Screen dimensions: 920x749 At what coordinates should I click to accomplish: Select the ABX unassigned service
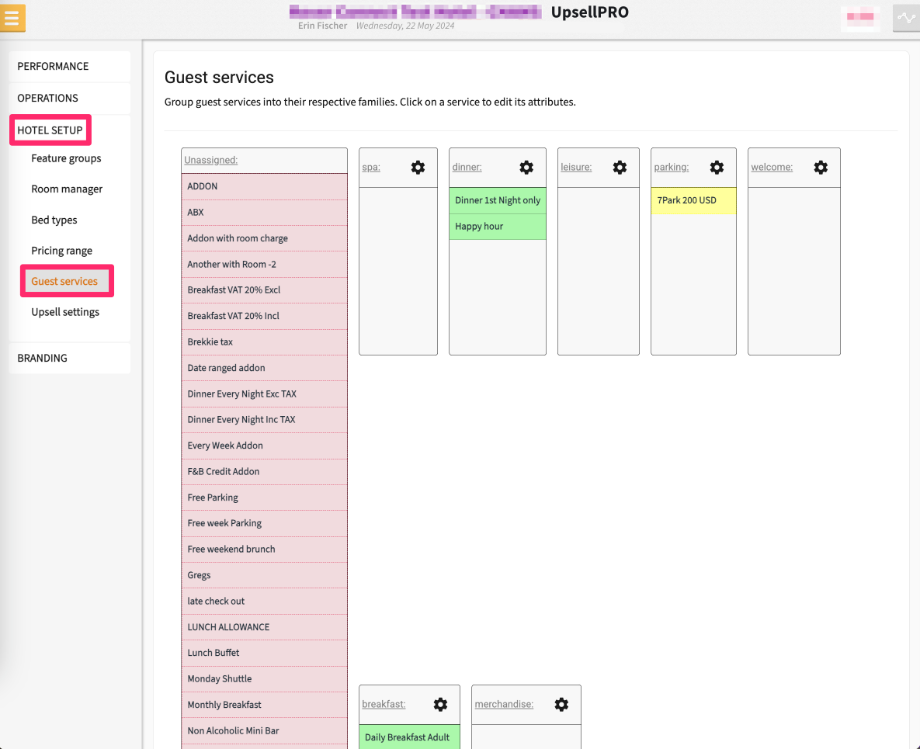[265, 212]
